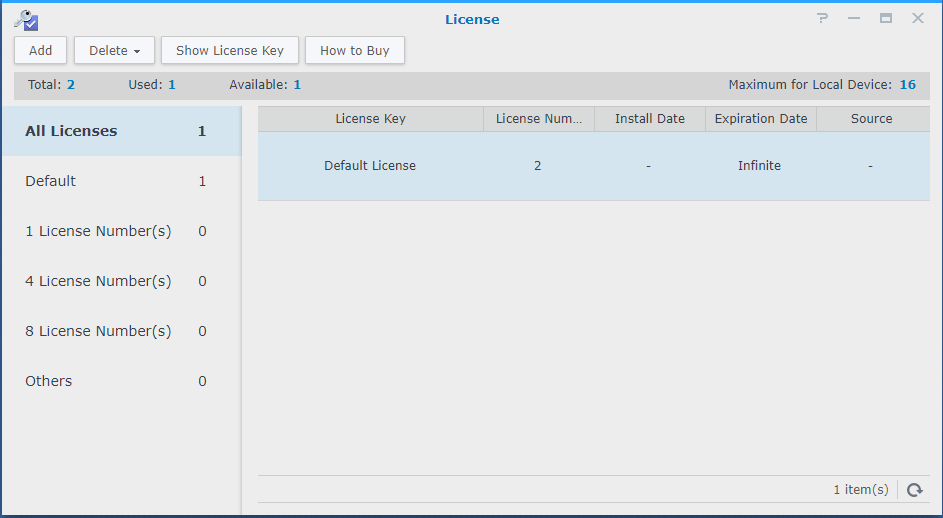Viewport: 943px width, 518px height.
Task: Close the License window
Action: (918, 18)
